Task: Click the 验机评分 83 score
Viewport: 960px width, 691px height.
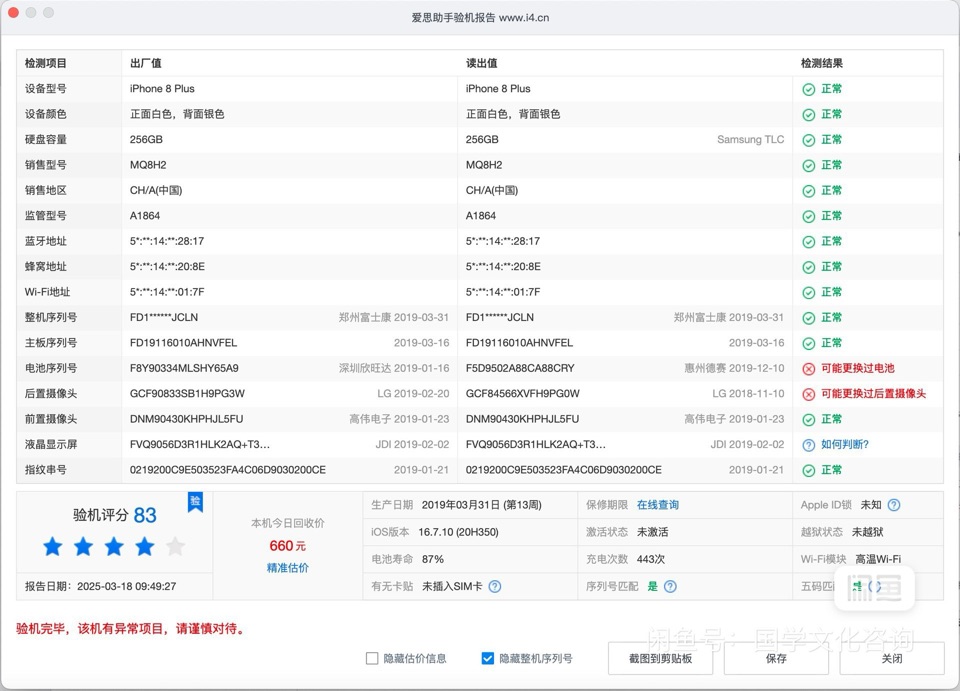Action: coord(114,515)
